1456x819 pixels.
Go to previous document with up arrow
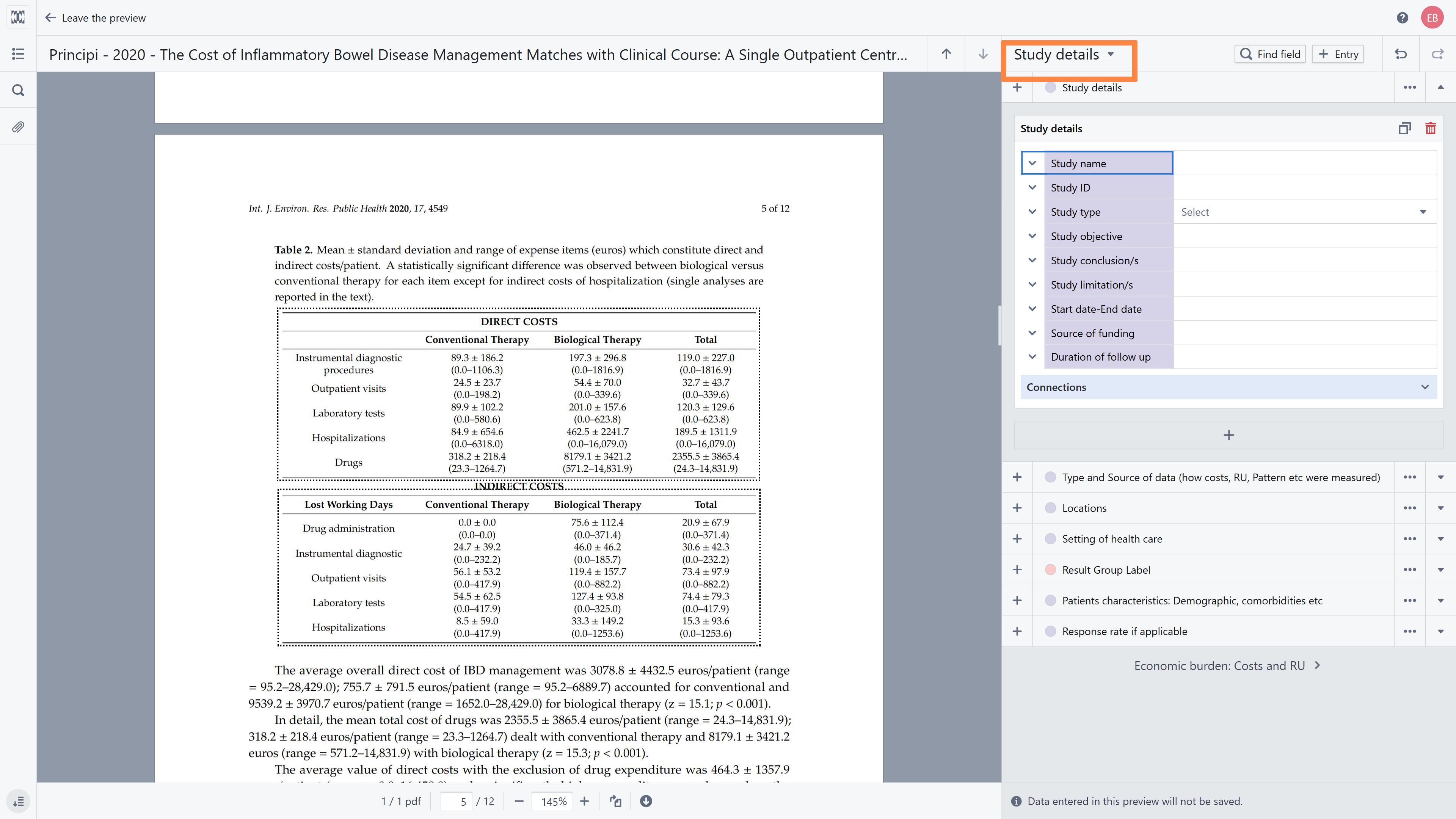tap(946, 54)
